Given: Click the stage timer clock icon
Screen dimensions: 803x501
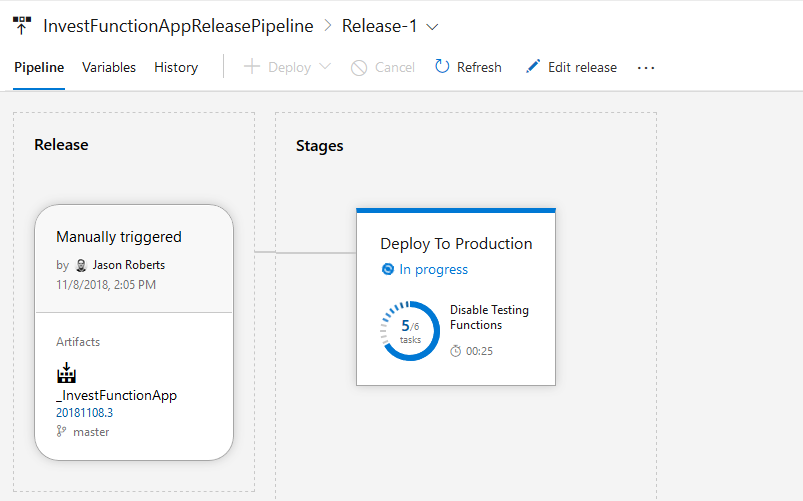Looking at the screenshot, I should [x=456, y=351].
